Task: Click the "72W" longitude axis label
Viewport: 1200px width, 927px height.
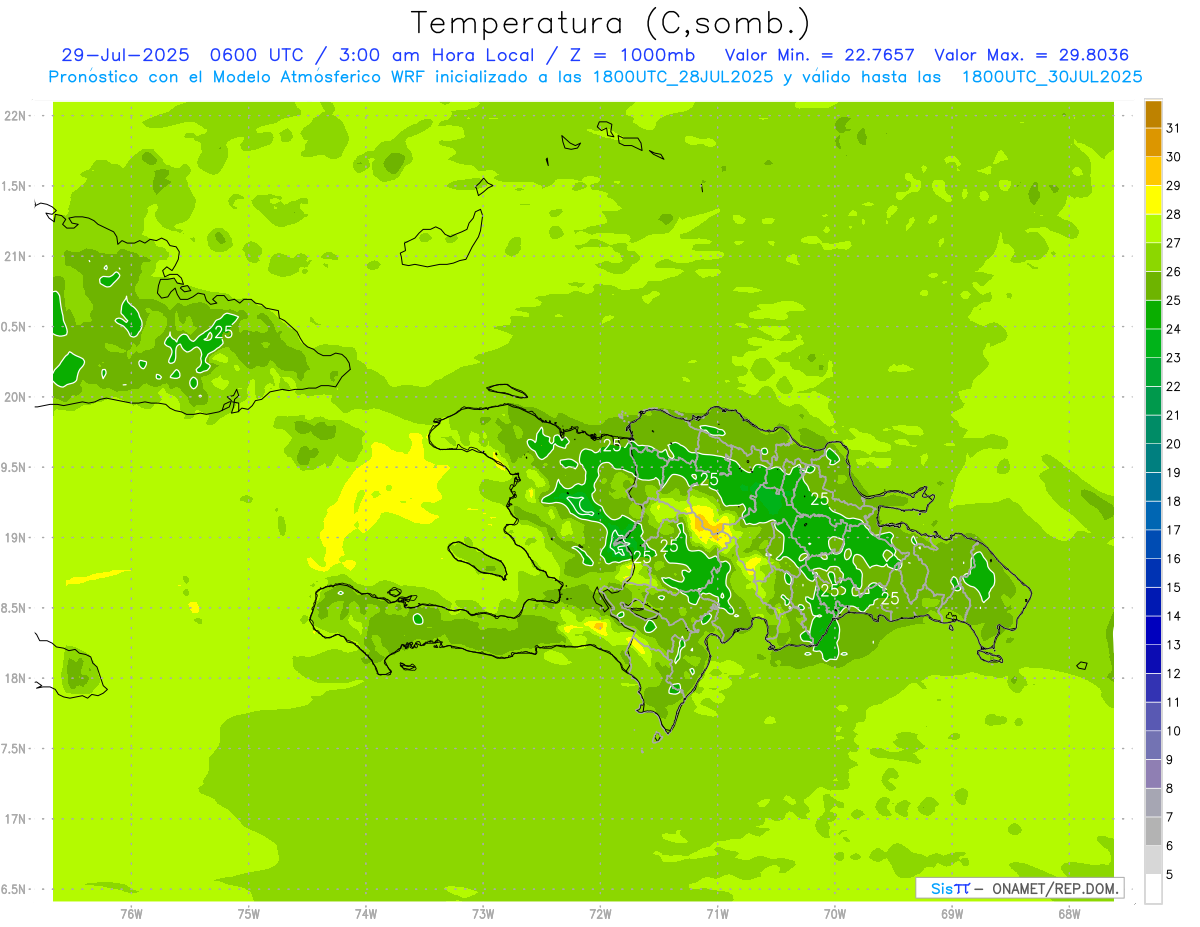Action: coord(600,913)
